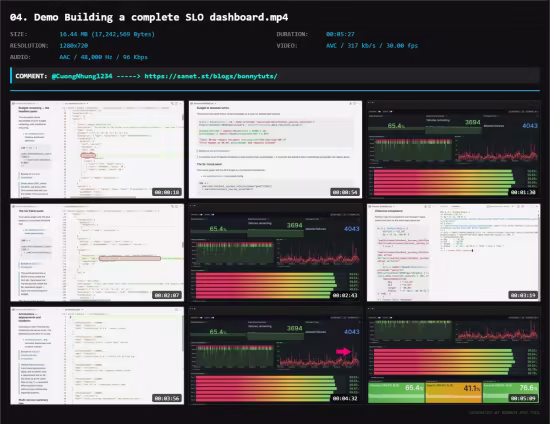Click the 00:00:18 timestamp badge
550x424 pixels.
pyautogui.click(x=167, y=192)
